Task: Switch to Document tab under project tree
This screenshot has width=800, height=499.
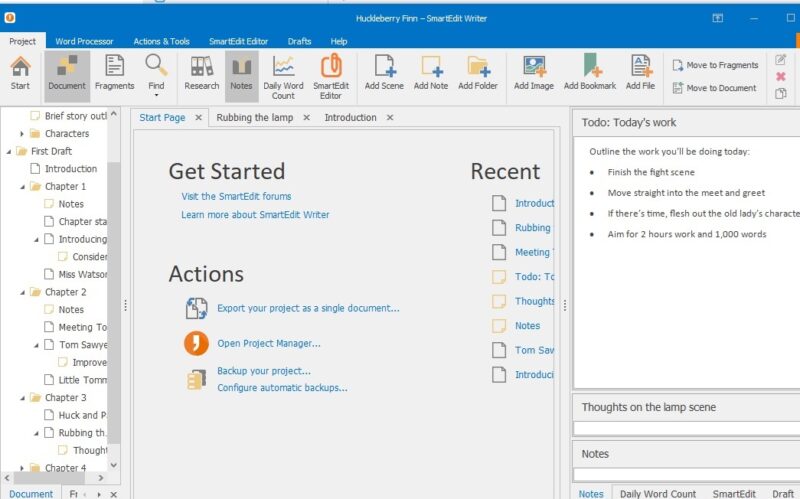Action: [31, 493]
